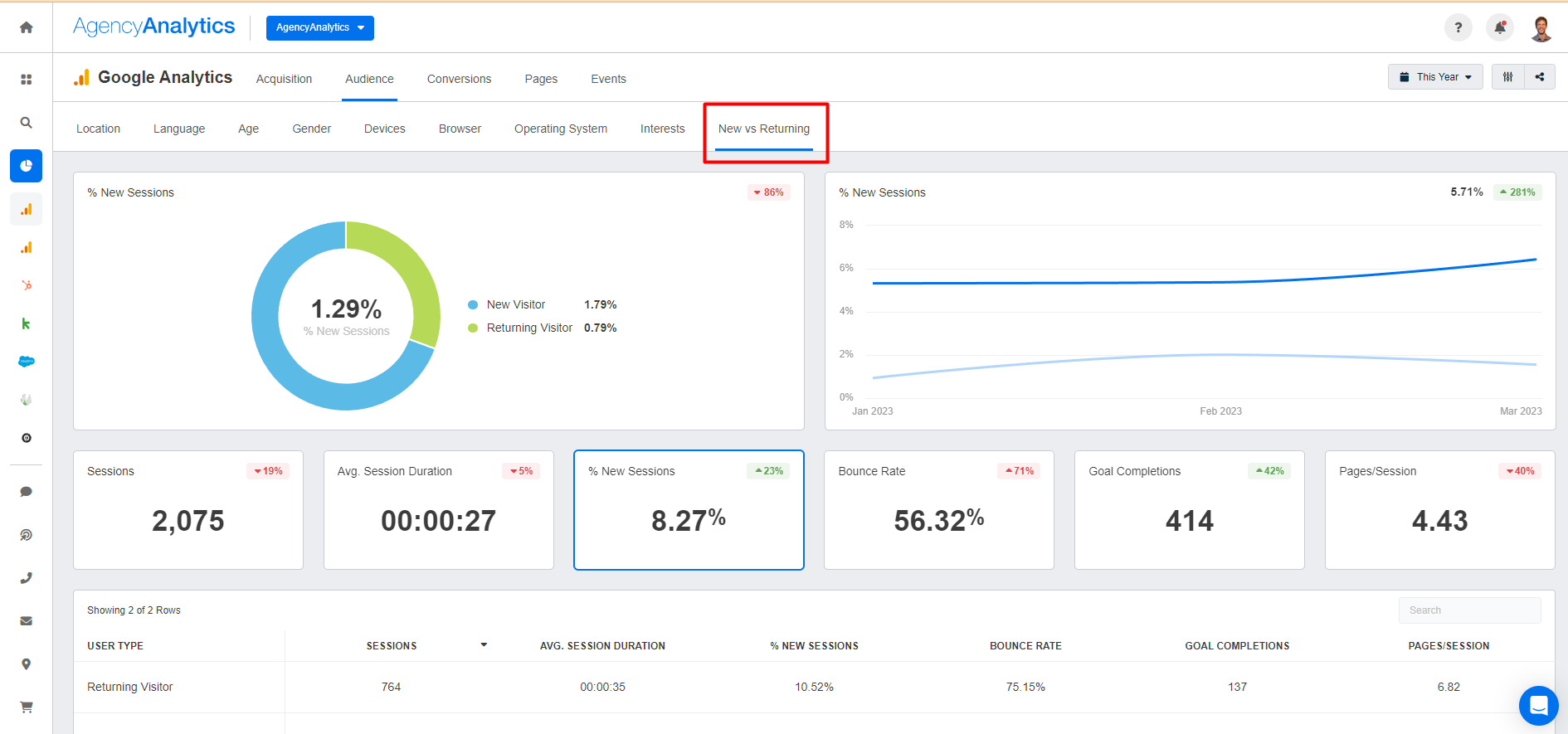The width and height of the screenshot is (1568, 734).
Task: Select the Avg. Session Duration card
Action: pos(439,510)
